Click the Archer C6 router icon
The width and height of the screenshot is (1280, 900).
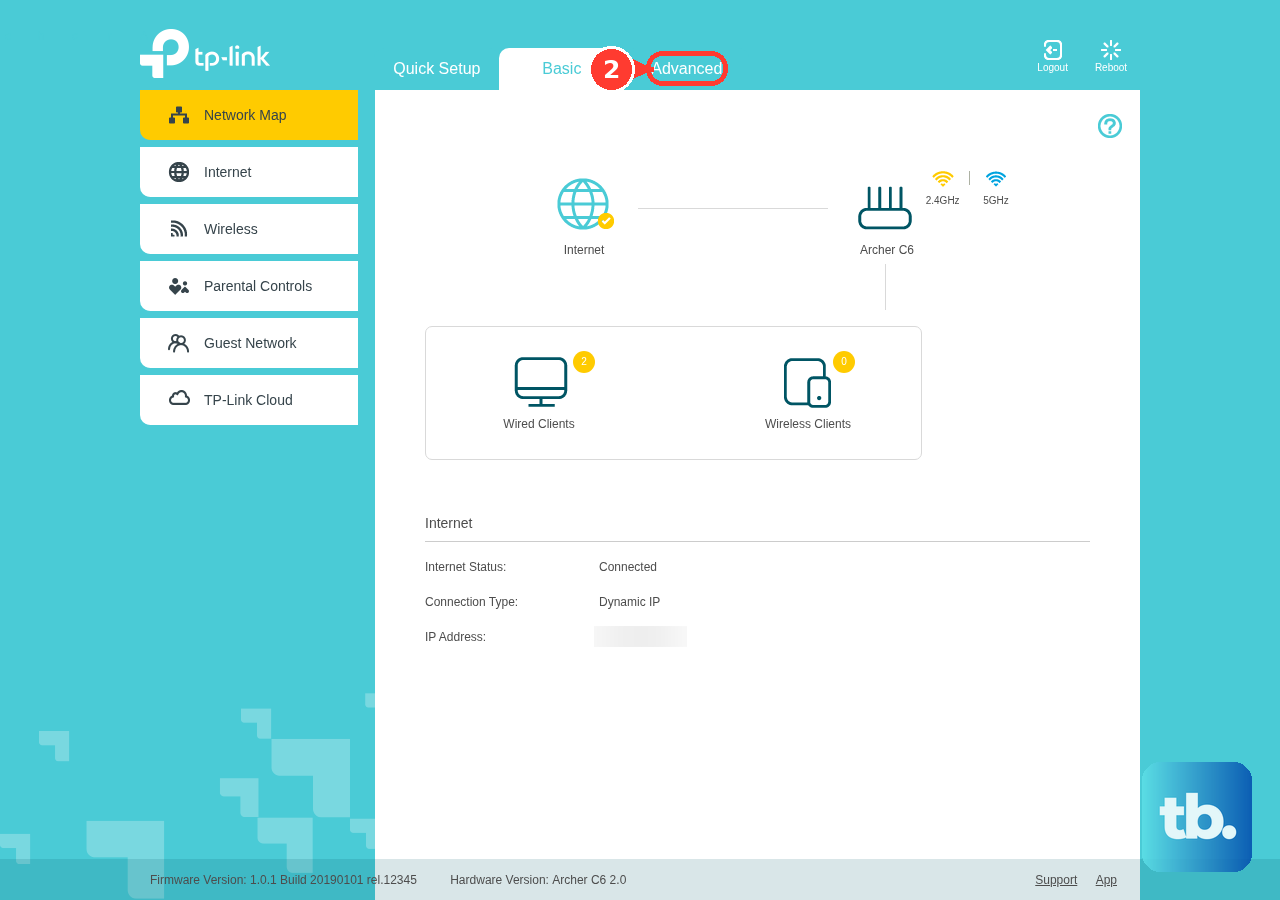tap(885, 208)
